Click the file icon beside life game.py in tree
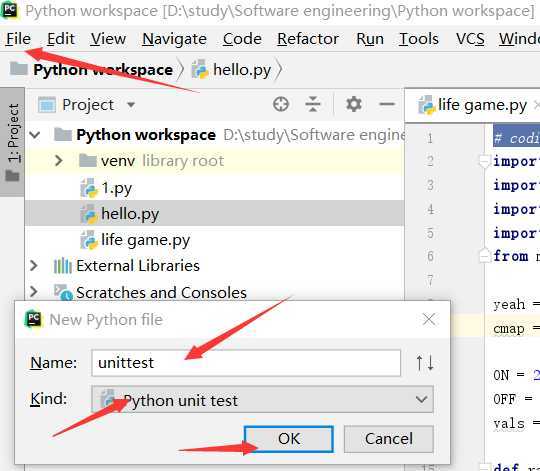The width and height of the screenshot is (540, 471). tap(89, 240)
